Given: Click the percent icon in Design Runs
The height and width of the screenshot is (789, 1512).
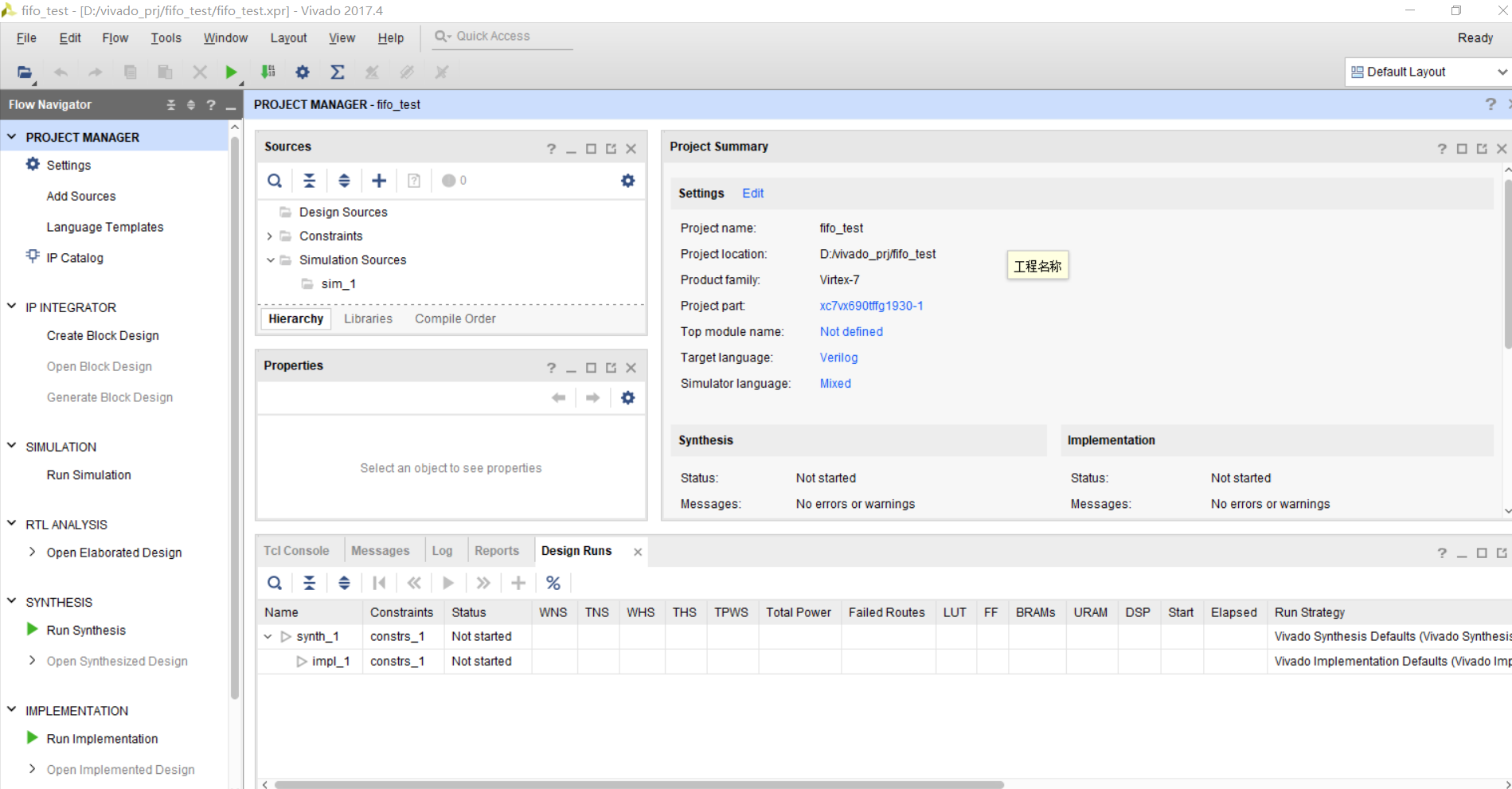Looking at the screenshot, I should click(x=553, y=583).
